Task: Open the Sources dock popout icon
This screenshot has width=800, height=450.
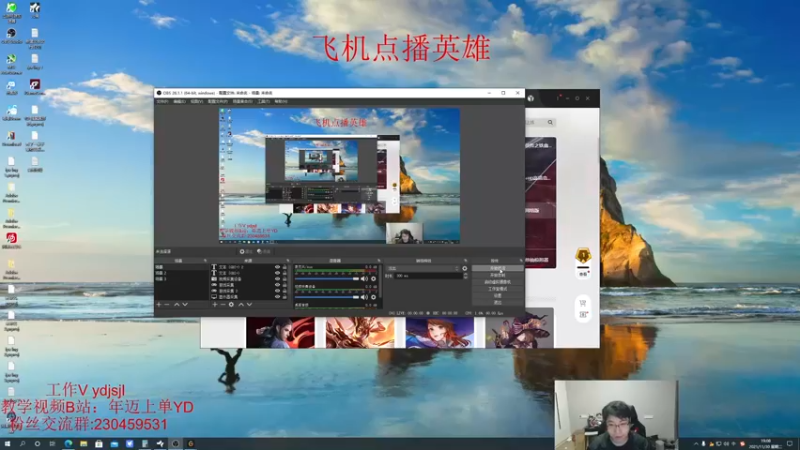Action: pyautogui.click(x=288, y=261)
